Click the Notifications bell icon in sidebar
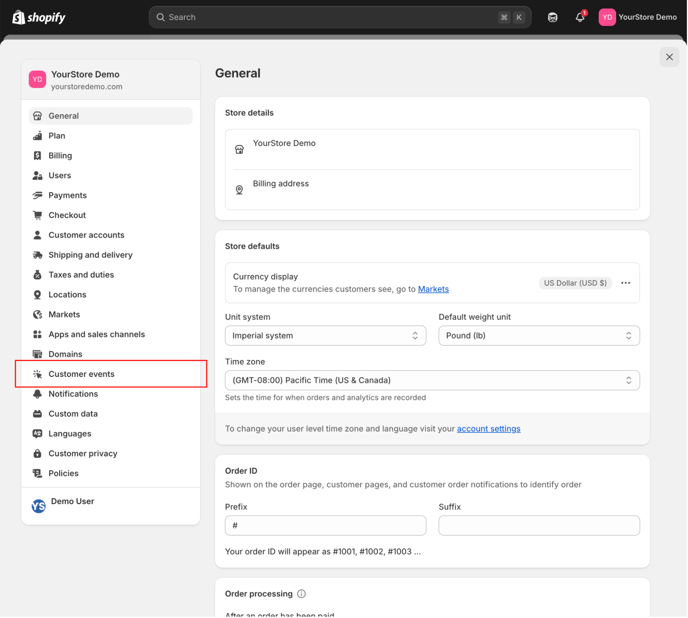688x618 pixels. click(38, 394)
